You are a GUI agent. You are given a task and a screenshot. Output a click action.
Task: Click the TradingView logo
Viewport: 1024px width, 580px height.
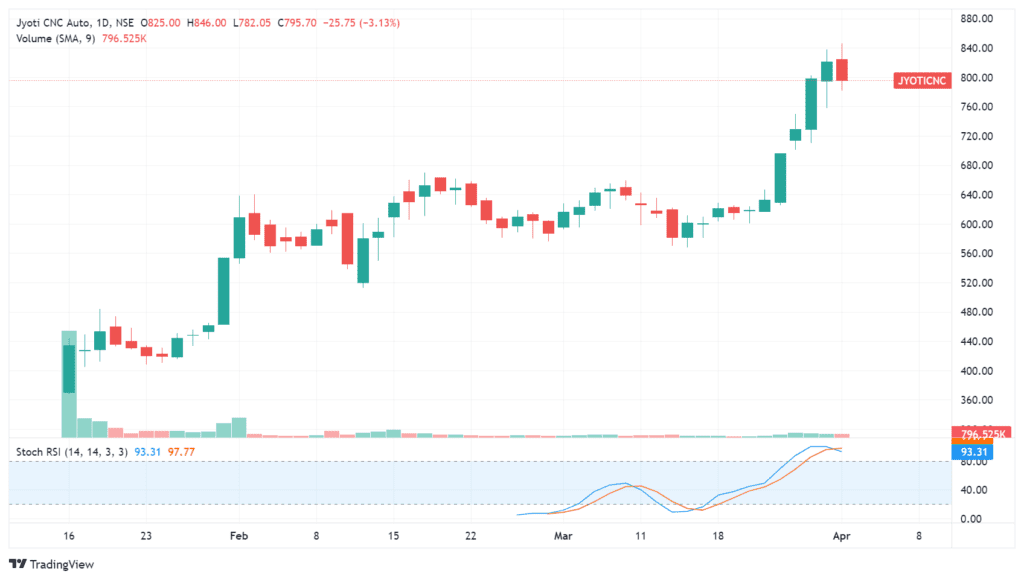point(52,564)
